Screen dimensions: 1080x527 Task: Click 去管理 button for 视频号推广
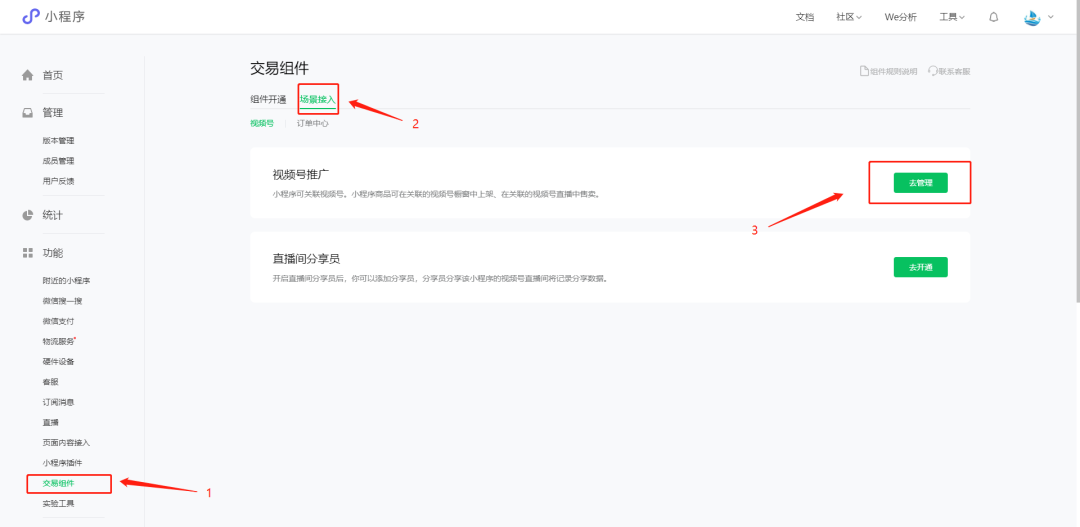[920, 183]
